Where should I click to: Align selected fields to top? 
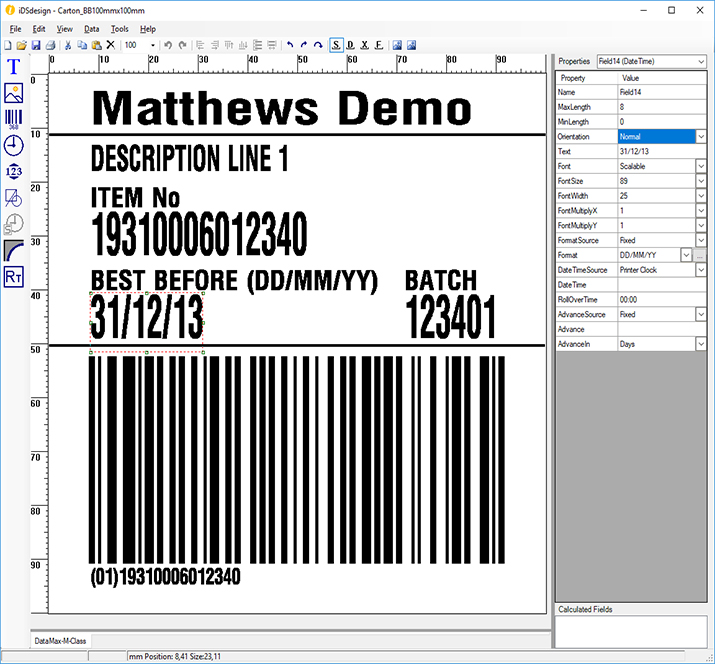[x=229, y=45]
